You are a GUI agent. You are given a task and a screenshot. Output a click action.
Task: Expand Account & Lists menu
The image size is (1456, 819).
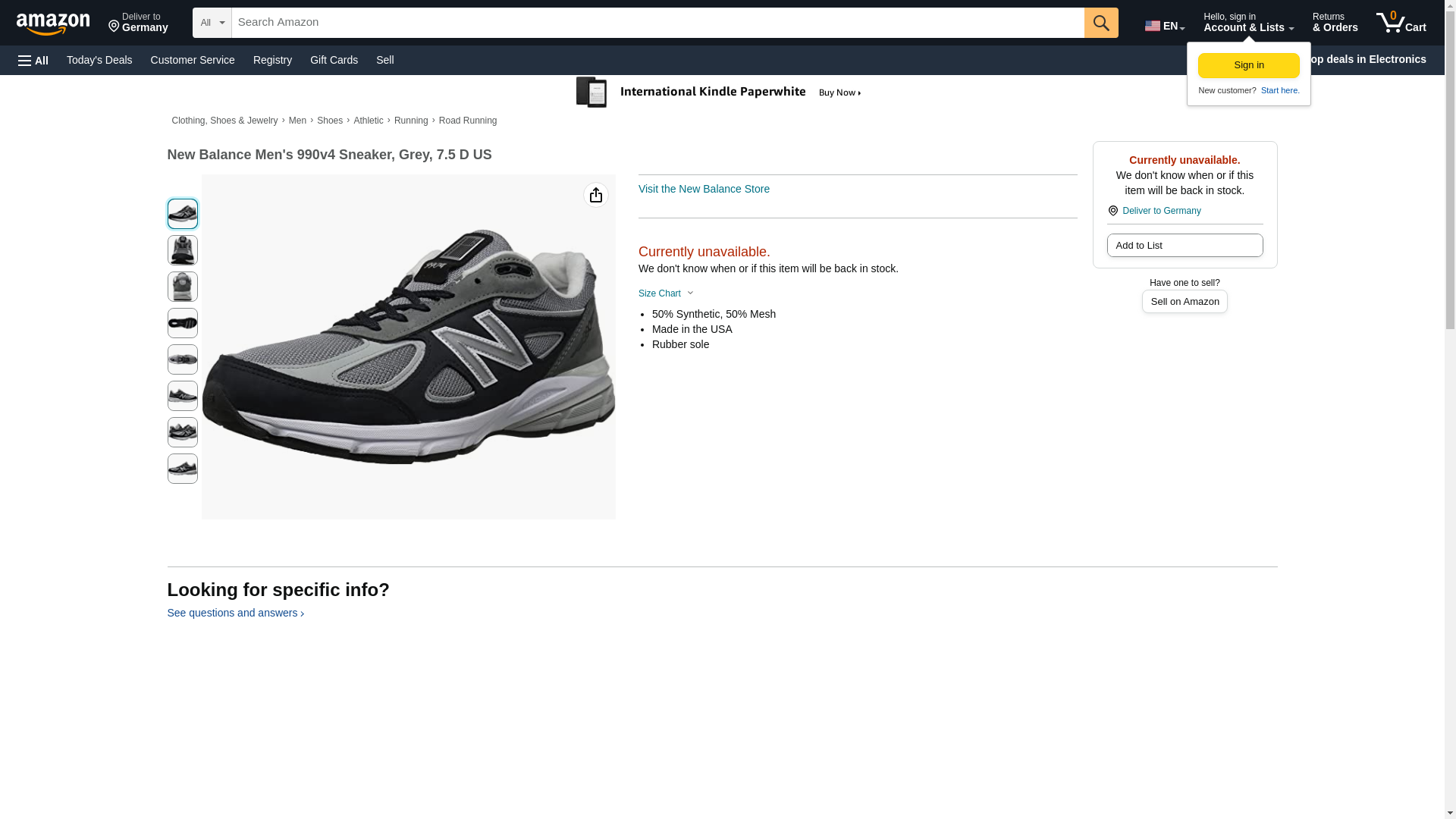click(1247, 23)
